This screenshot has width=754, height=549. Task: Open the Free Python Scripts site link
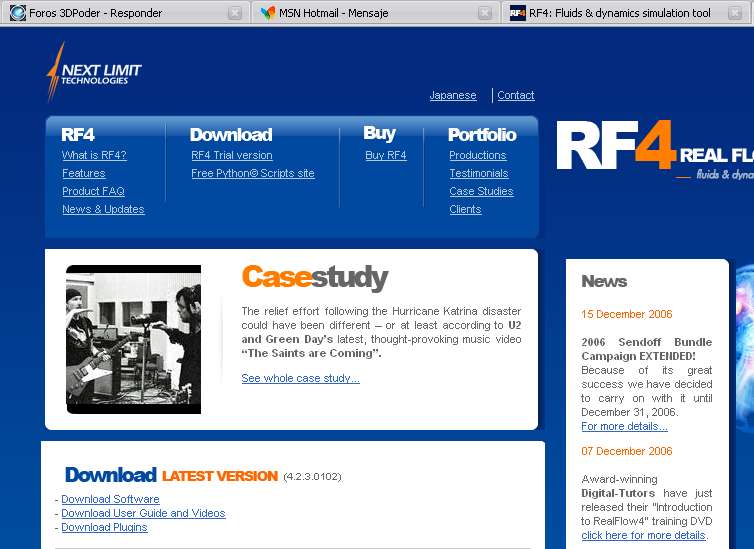(253, 173)
